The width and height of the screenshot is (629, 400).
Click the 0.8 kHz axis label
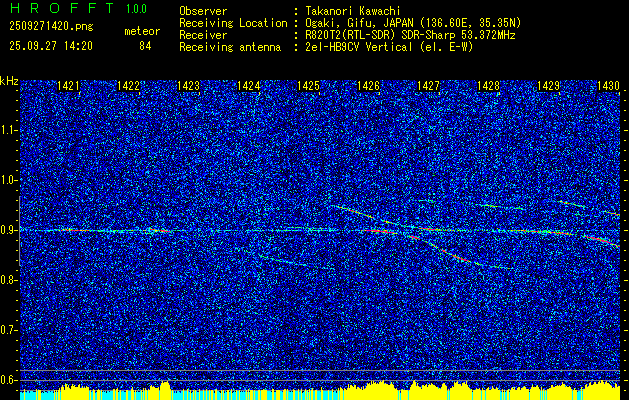9,280
